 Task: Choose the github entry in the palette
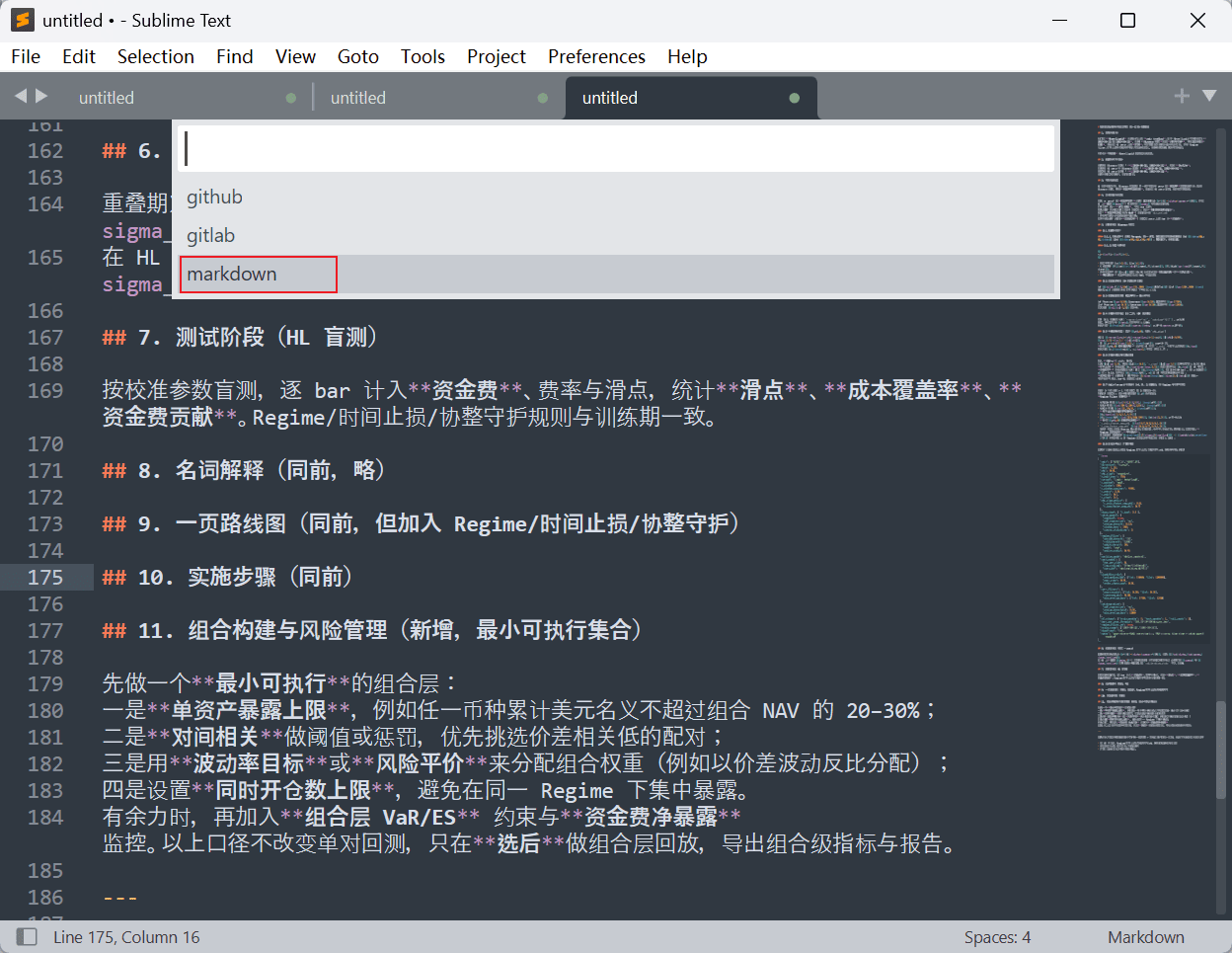(214, 198)
